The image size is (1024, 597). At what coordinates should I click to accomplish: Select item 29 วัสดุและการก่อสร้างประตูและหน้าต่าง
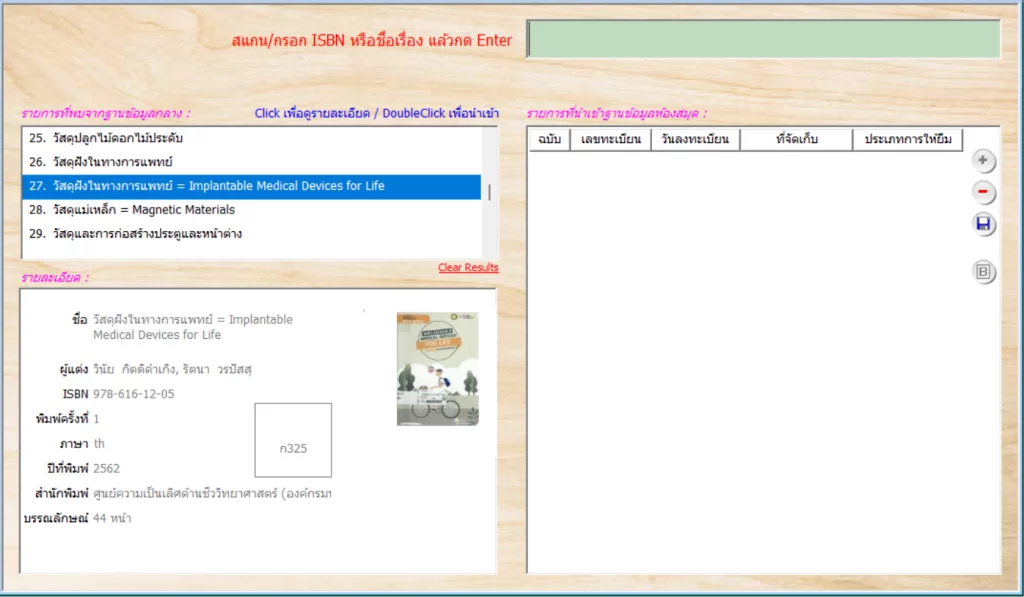point(250,234)
